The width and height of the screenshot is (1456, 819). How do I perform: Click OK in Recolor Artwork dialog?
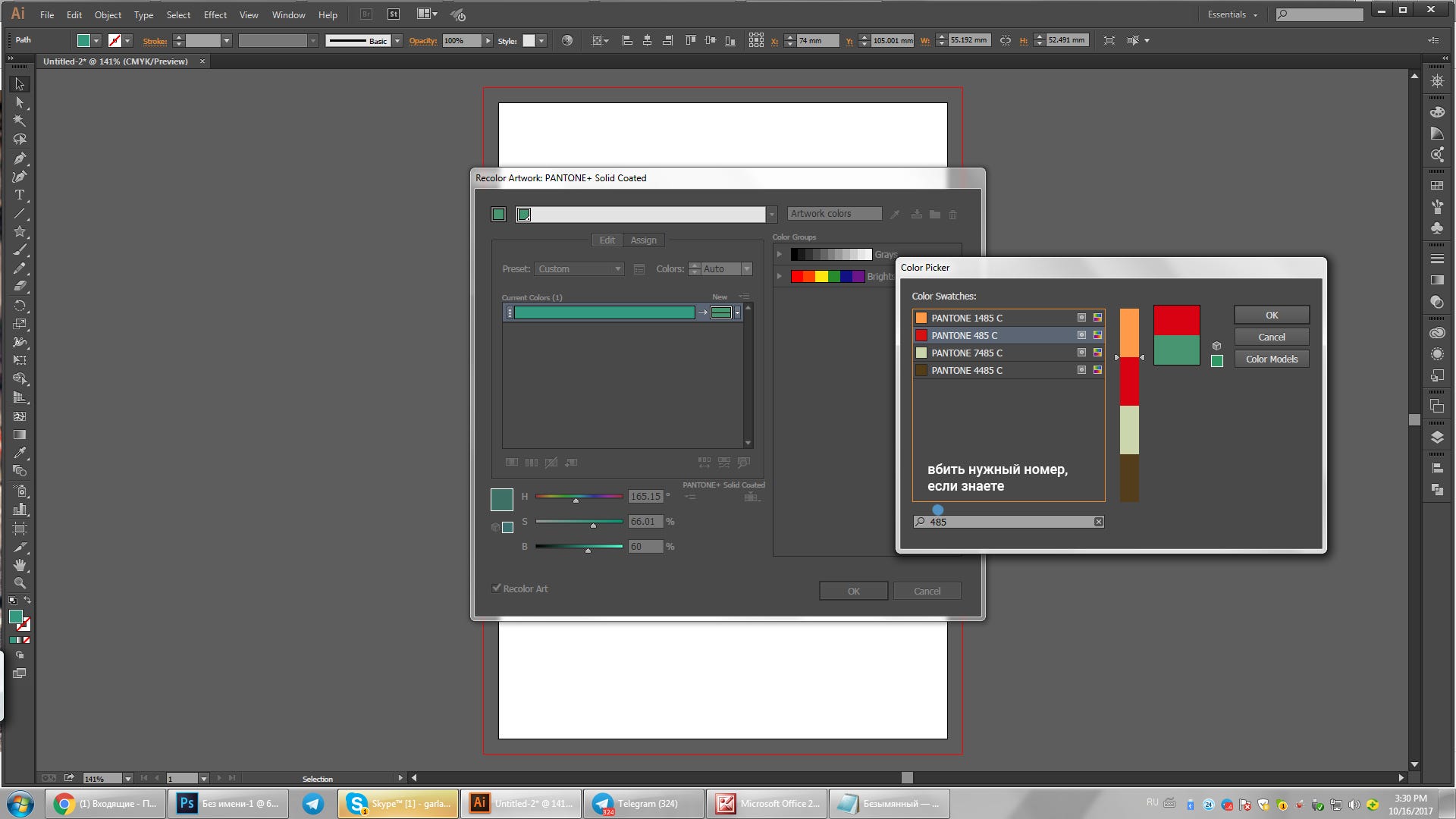pyautogui.click(x=853, y=591)
